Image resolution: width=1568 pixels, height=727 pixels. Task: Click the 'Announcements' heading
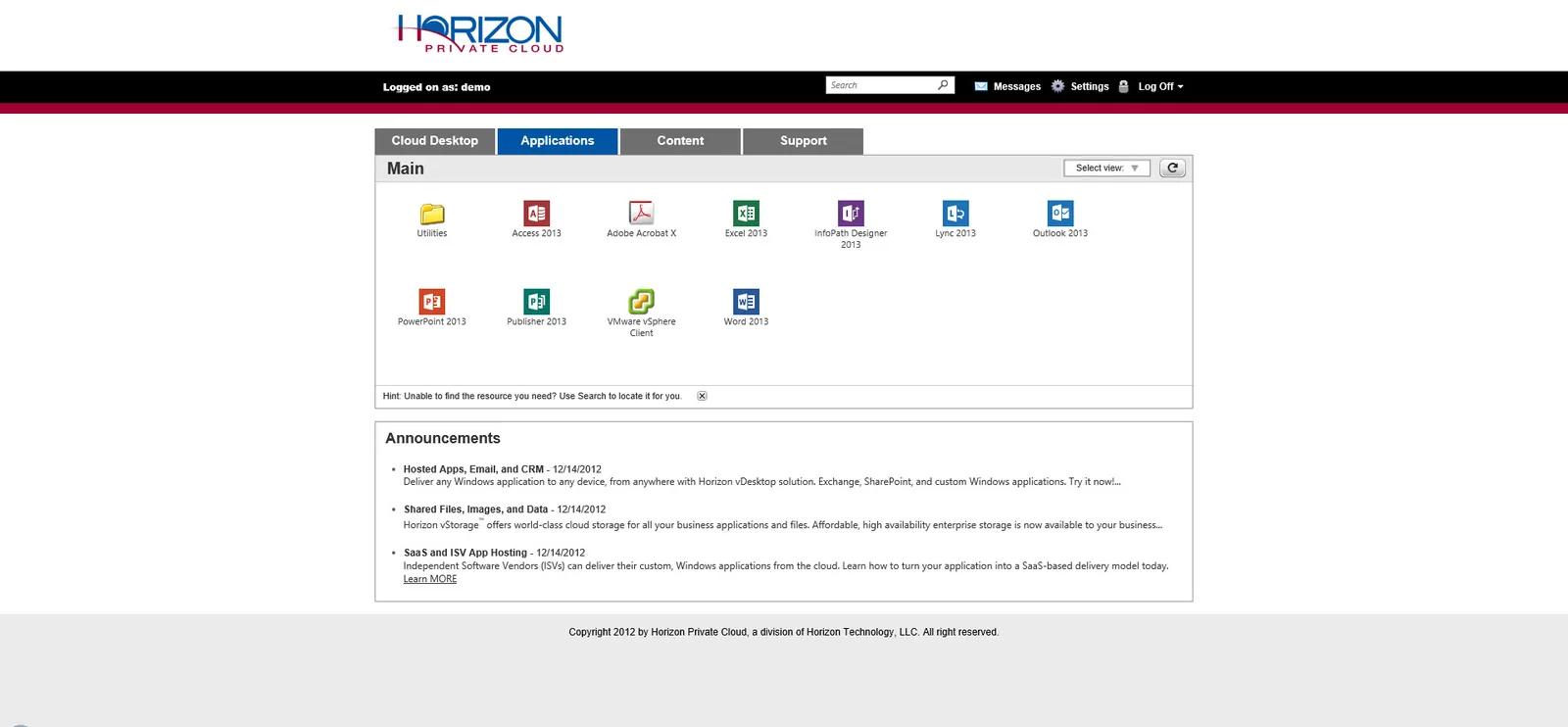[443, 438]
